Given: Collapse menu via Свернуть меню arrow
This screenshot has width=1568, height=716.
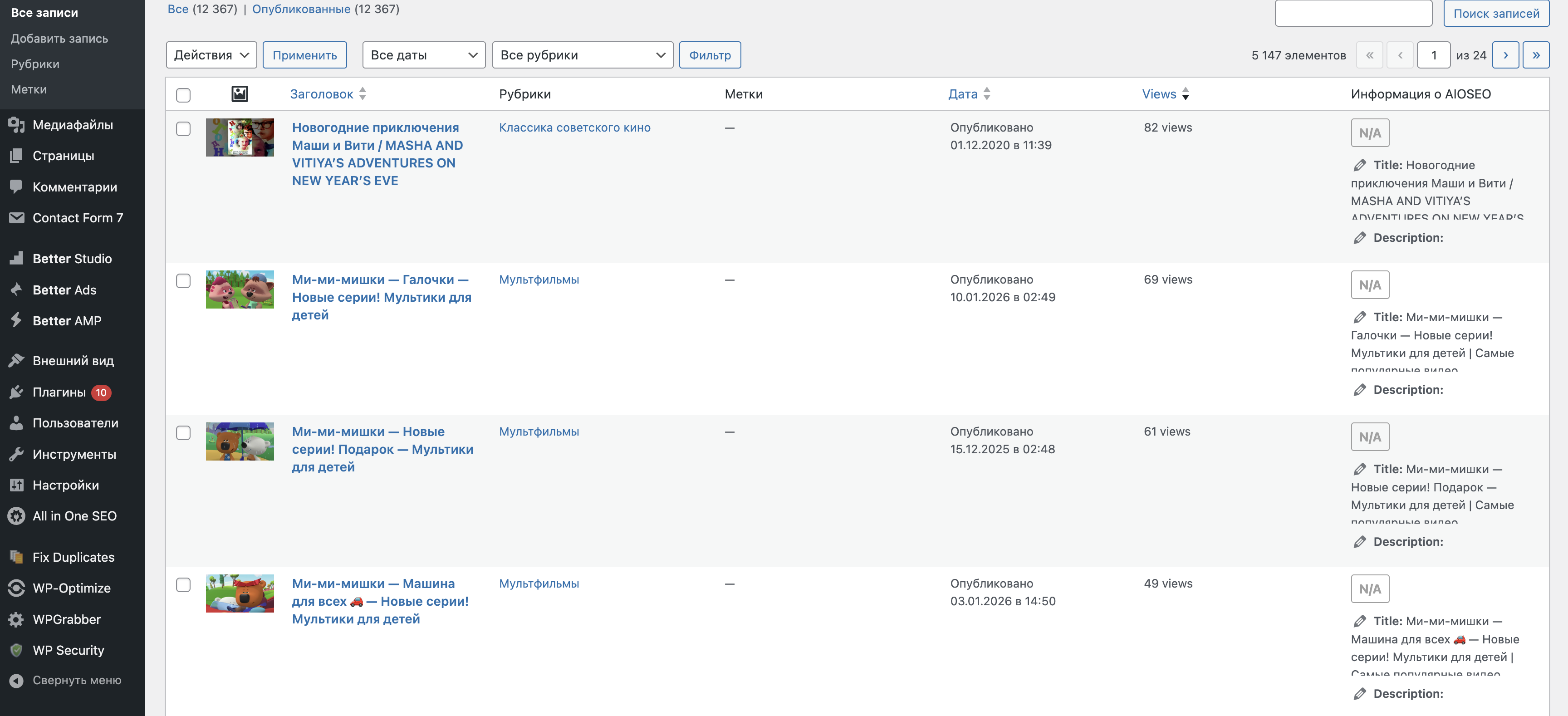Looking at the screenshot, I should [16, 680].
